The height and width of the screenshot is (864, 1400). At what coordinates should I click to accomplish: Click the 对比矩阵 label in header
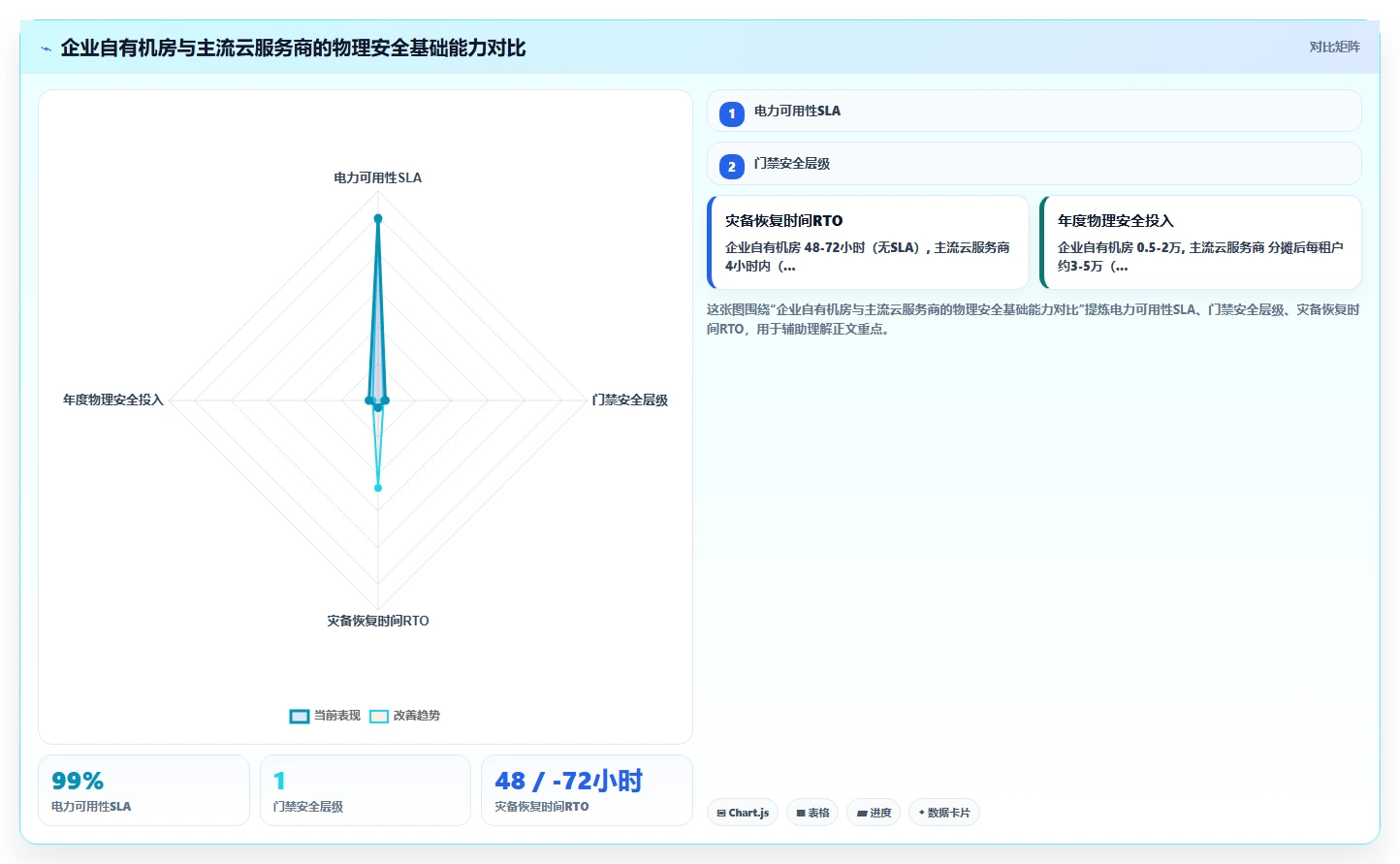tap(1334, 47)
